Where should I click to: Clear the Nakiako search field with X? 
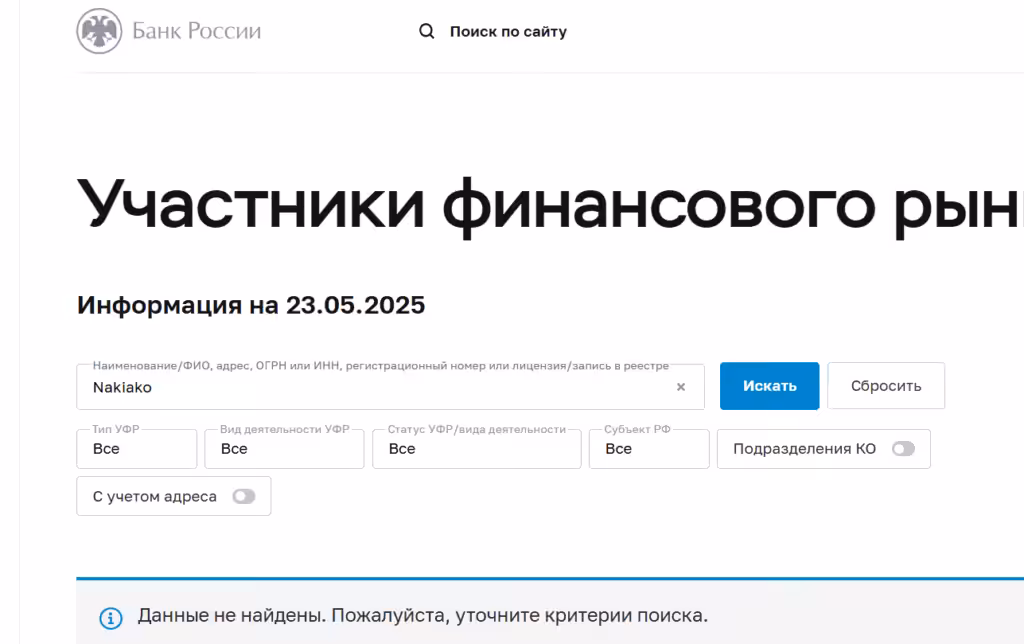click(680, 387)
